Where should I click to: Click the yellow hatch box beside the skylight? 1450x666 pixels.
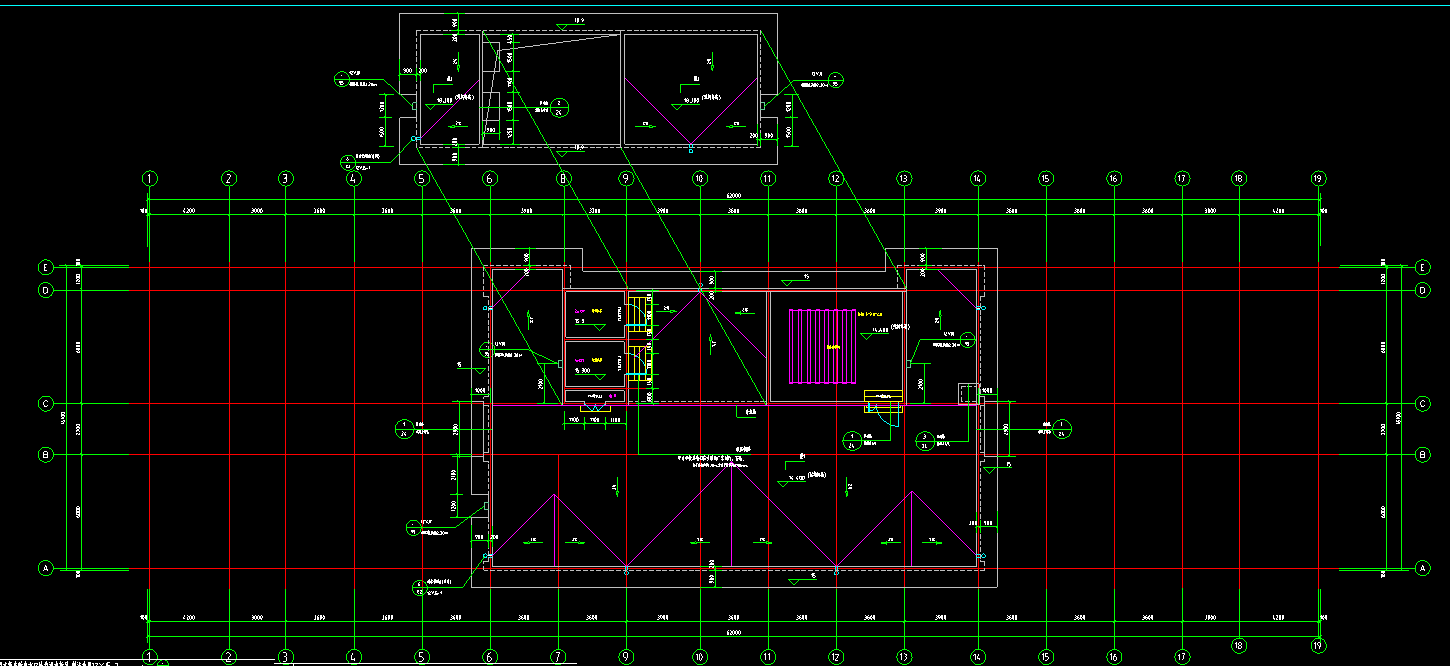[x=883, y=398]
